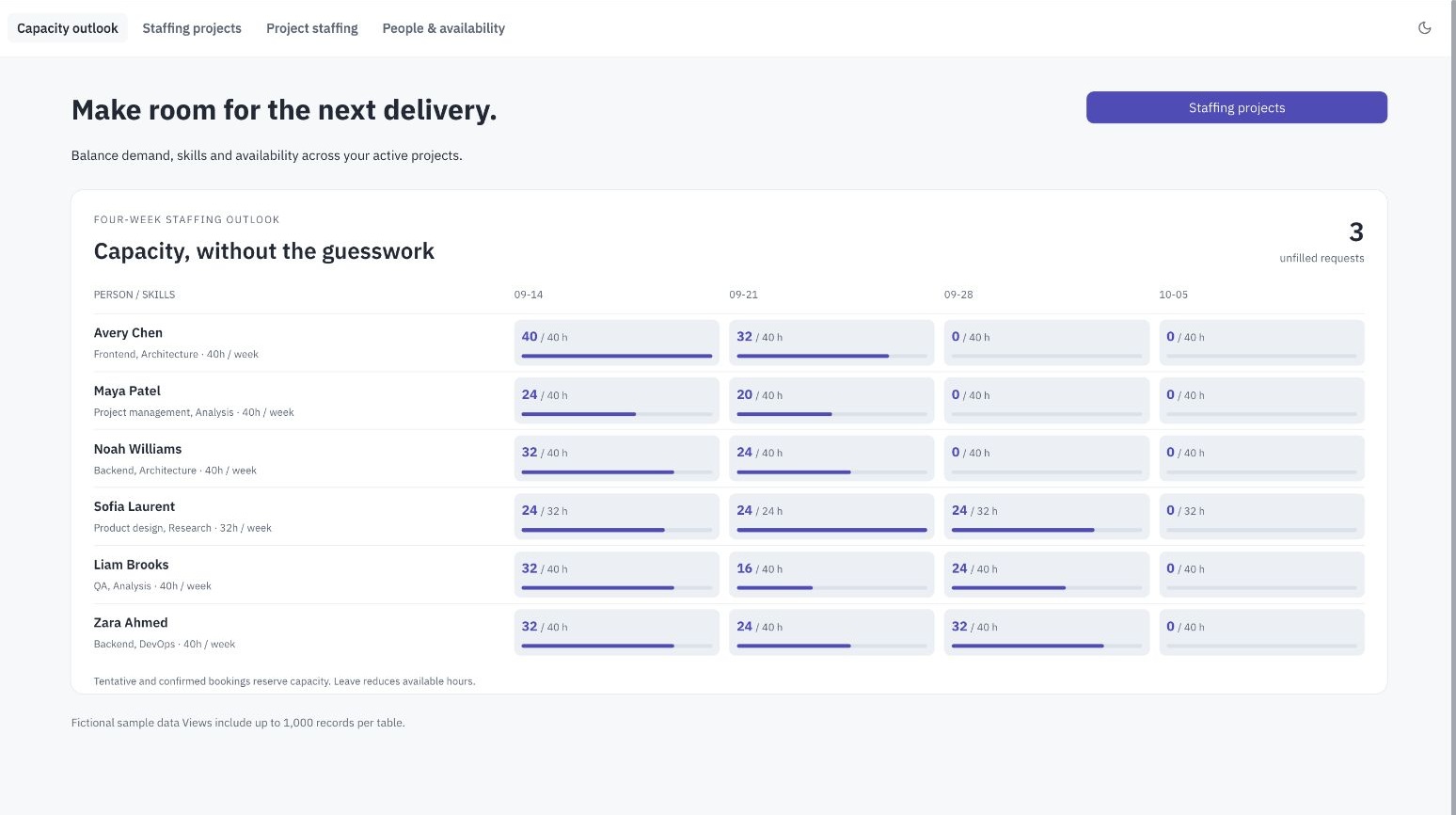Open Maya Patel's 24 / 40 h cell
This screenshot has width=1456, height=815.
[x=617, y=401]
